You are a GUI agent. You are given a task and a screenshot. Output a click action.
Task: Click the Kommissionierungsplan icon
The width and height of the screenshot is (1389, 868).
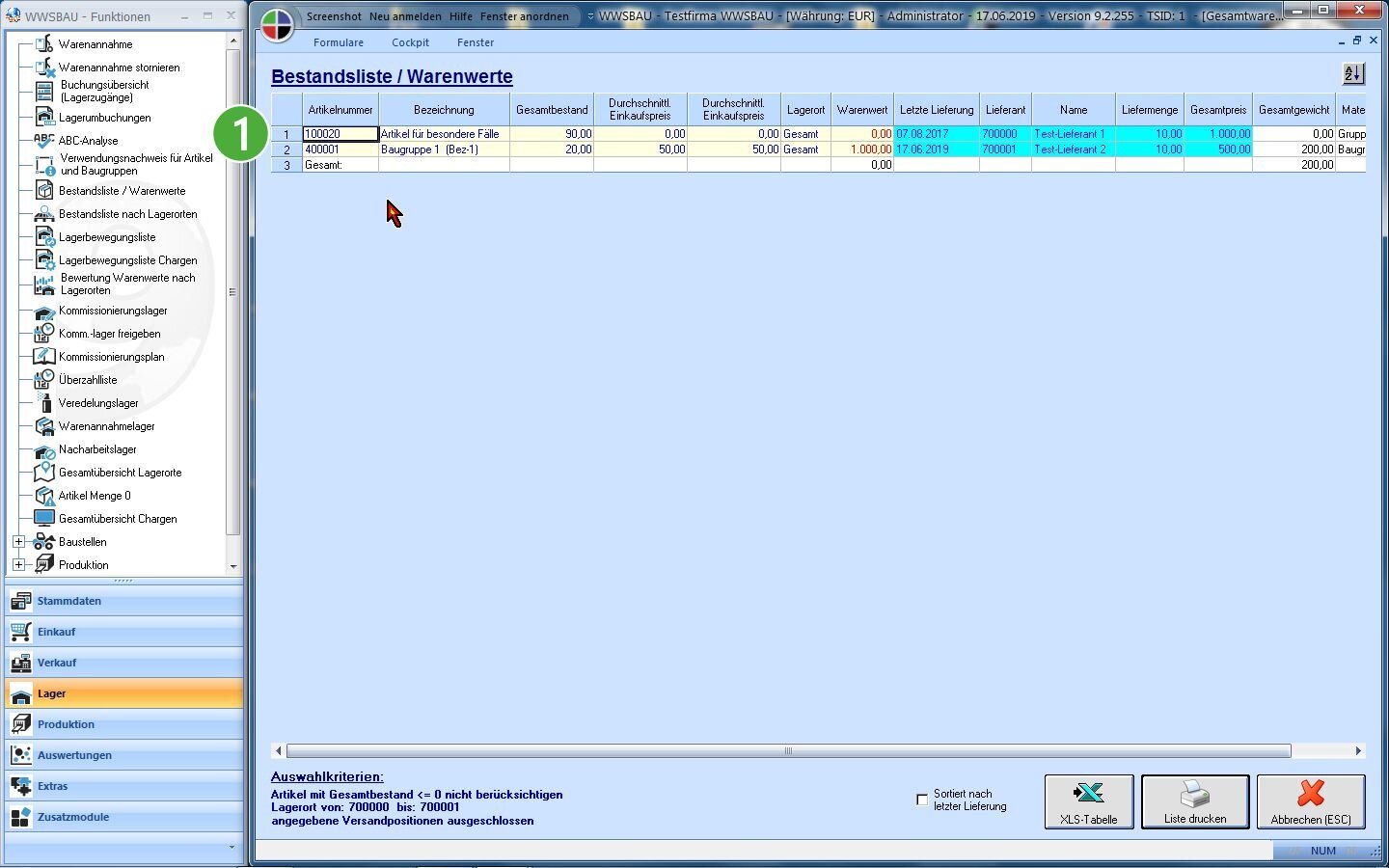44,357
